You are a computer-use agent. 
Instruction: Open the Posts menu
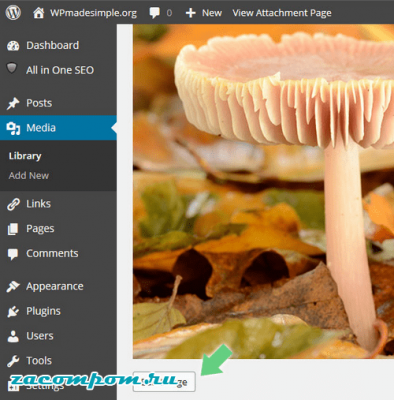(39, 103)
